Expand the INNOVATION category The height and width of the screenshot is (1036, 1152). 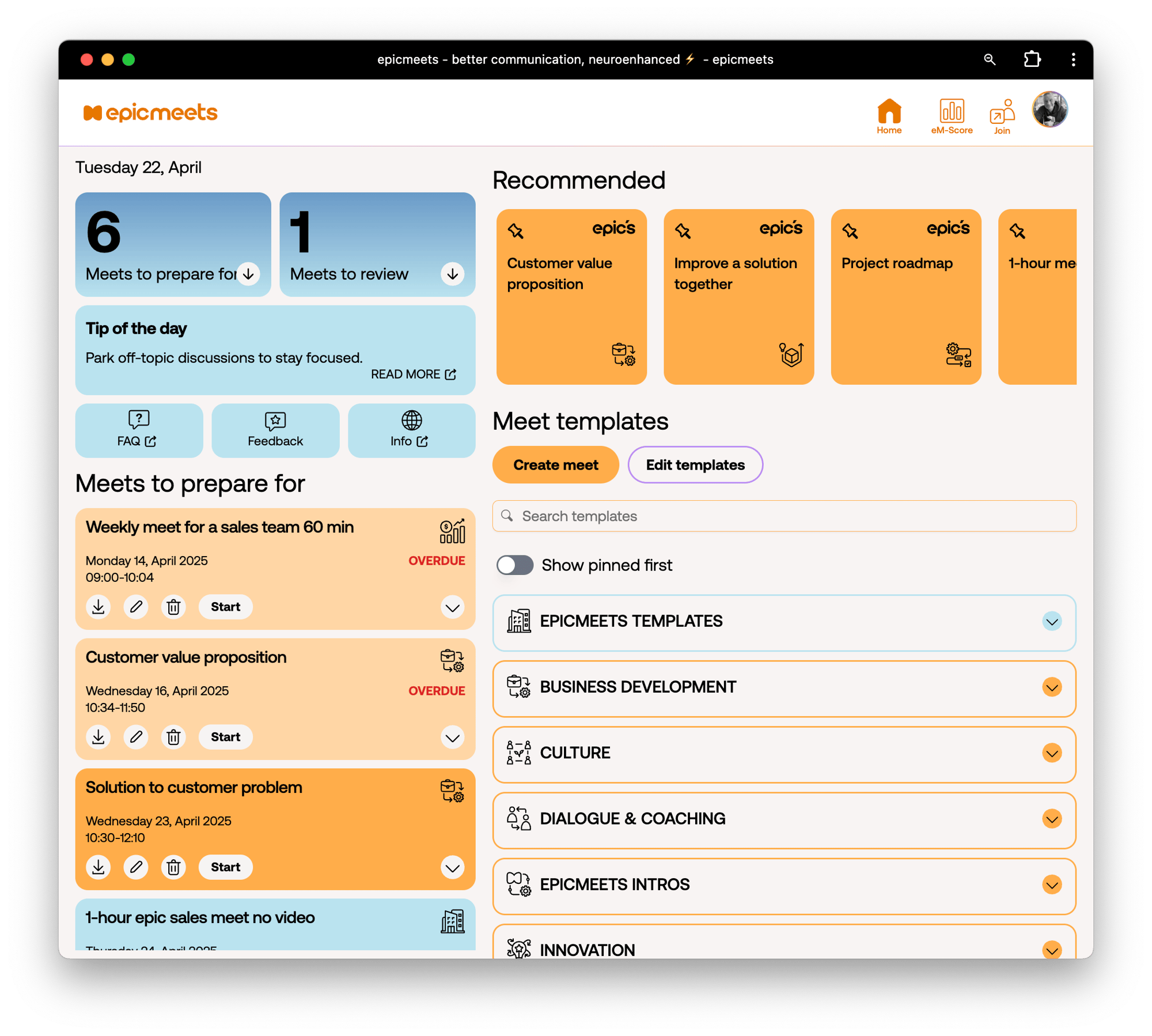pyautogui.click(x=1051, y=950)
